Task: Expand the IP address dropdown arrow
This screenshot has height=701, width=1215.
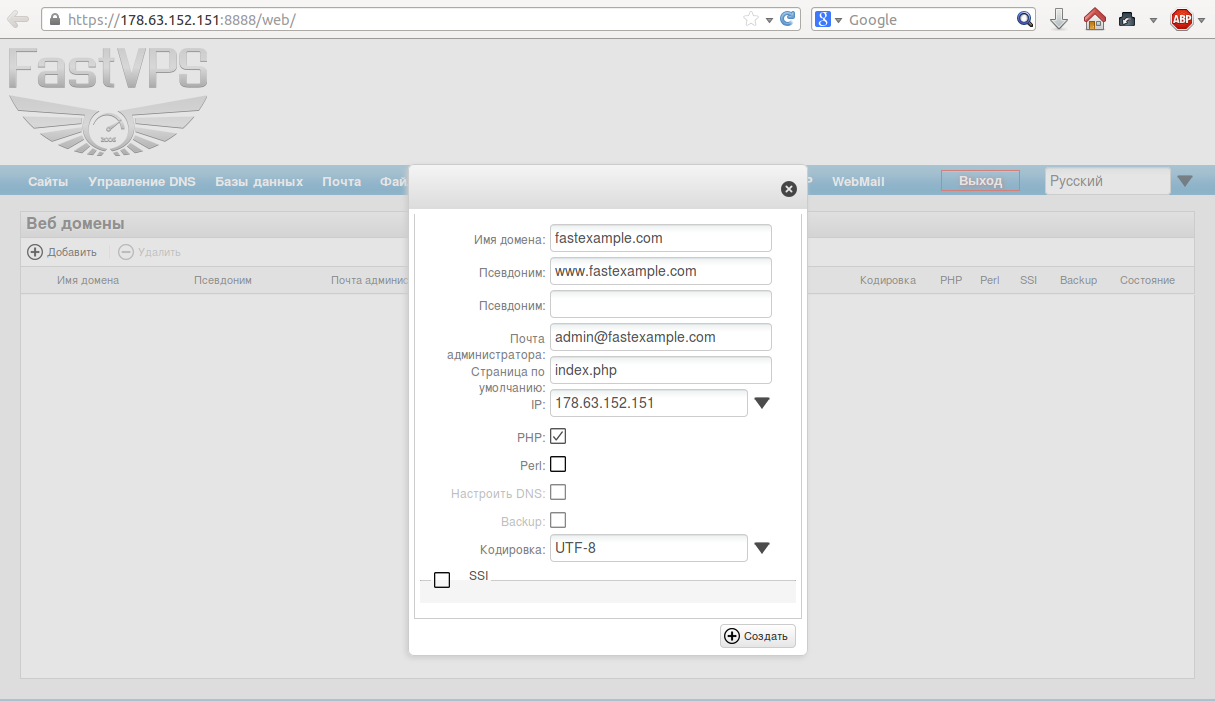Action: [x=762, y=403]
